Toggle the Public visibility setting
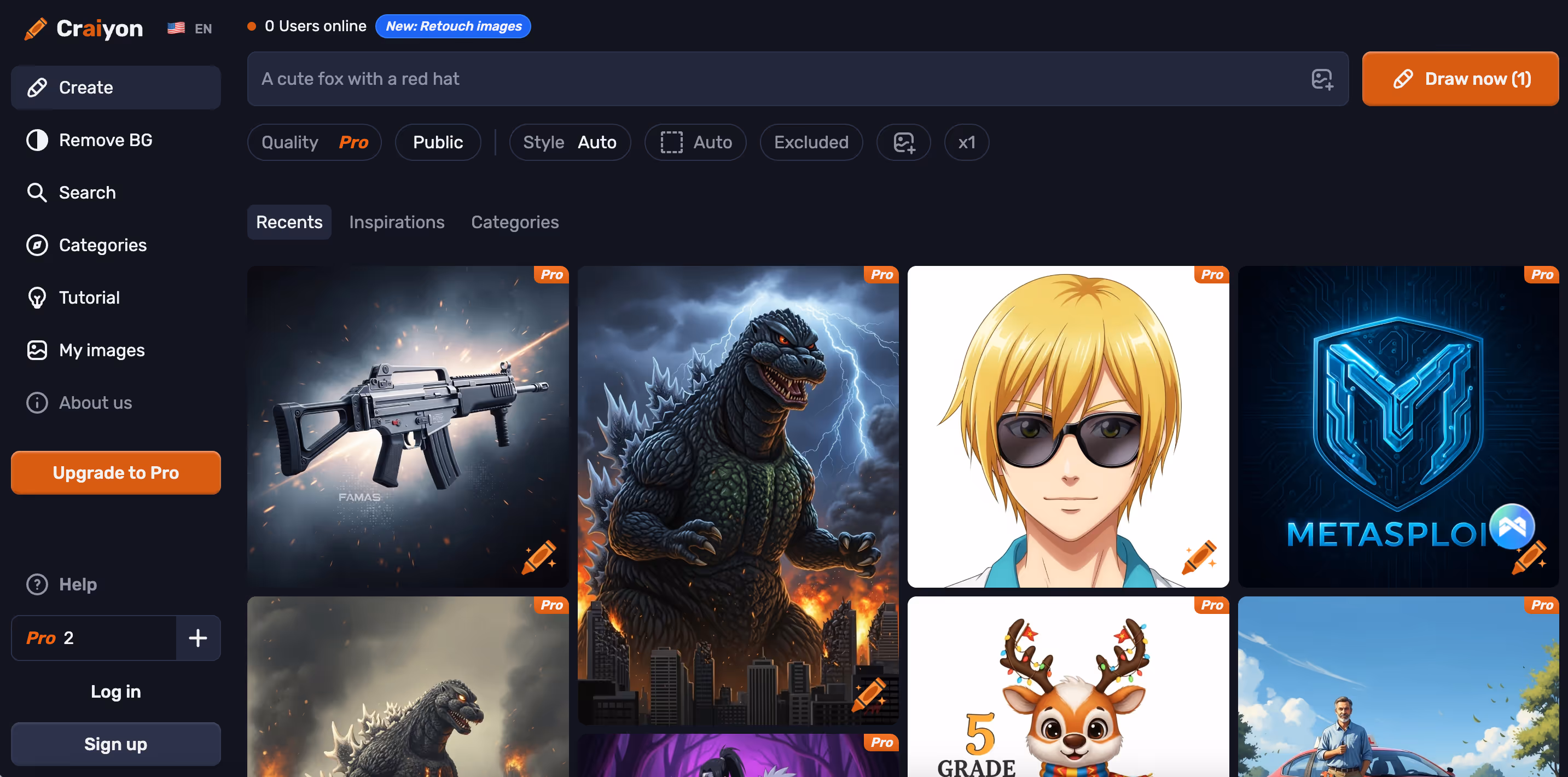1568x777 pixels. point(438,142)
